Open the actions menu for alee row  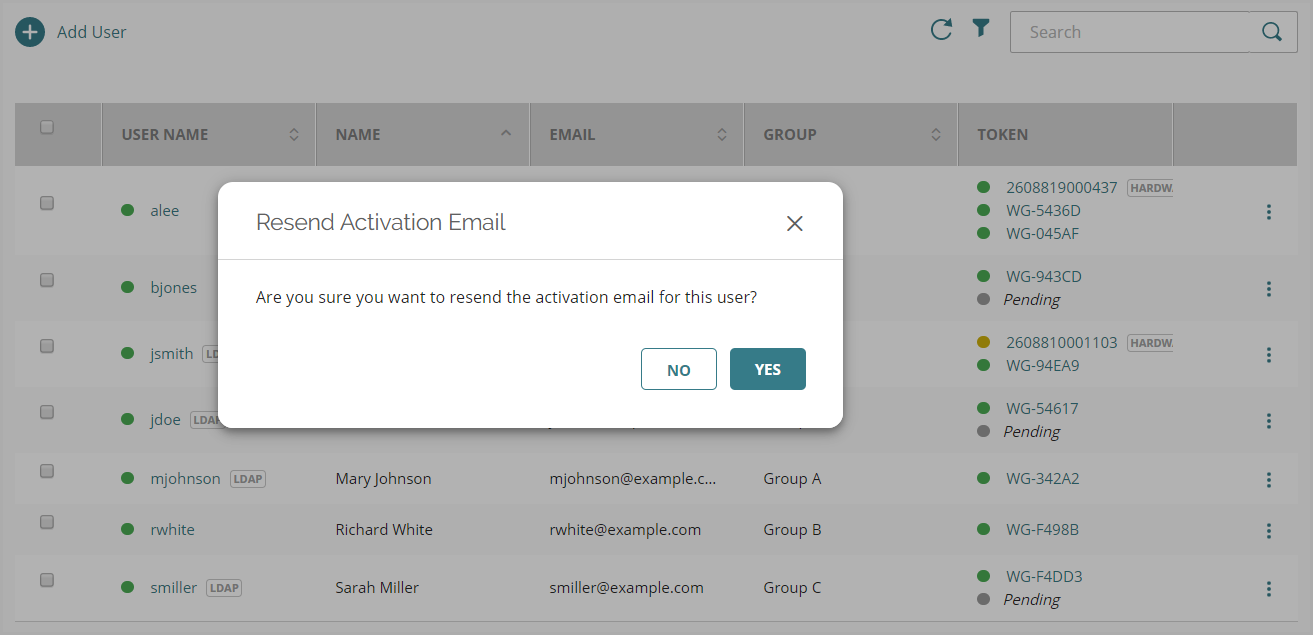(x=1268, y=212)
